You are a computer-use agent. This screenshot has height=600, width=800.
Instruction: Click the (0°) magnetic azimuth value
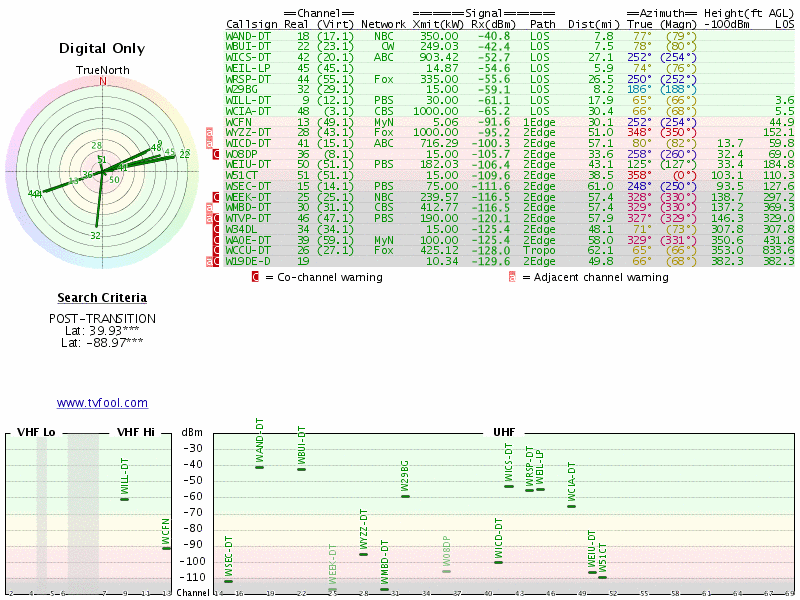684,176
